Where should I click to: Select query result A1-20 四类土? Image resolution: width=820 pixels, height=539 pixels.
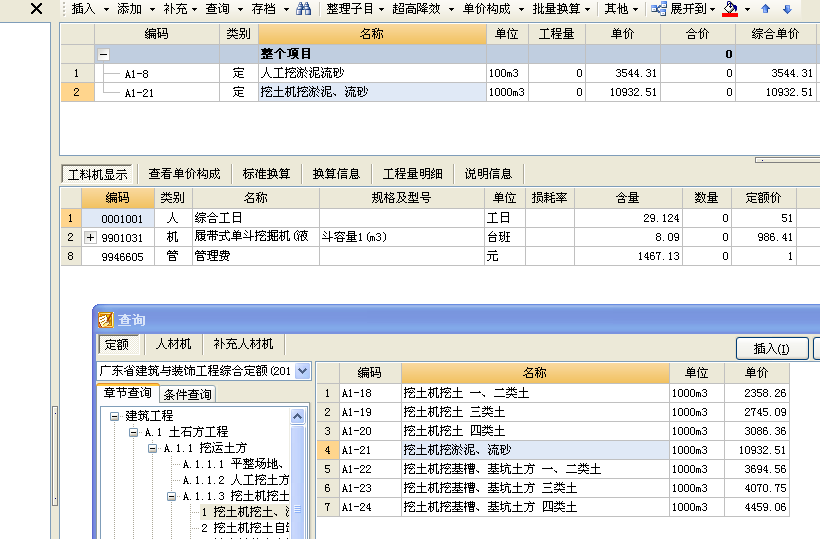coord(553,431)
